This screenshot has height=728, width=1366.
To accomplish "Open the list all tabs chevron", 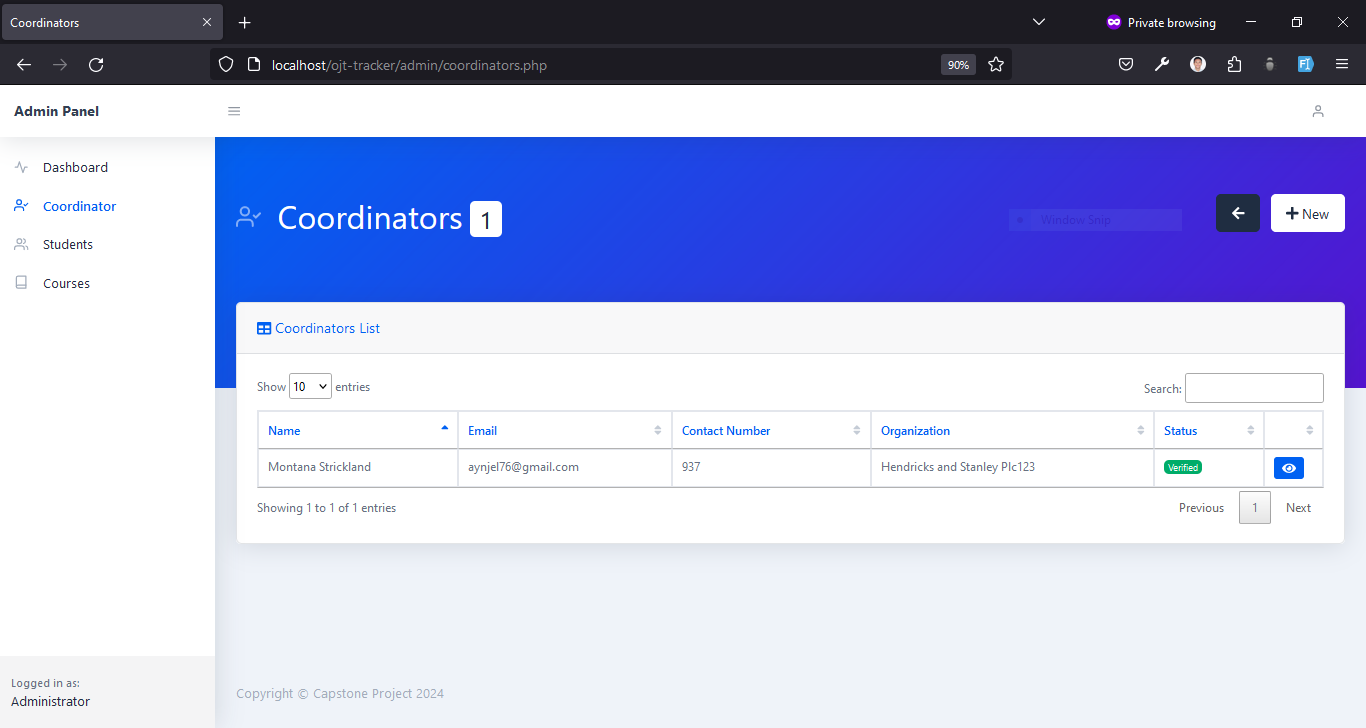I will (x=1038, y=22).
